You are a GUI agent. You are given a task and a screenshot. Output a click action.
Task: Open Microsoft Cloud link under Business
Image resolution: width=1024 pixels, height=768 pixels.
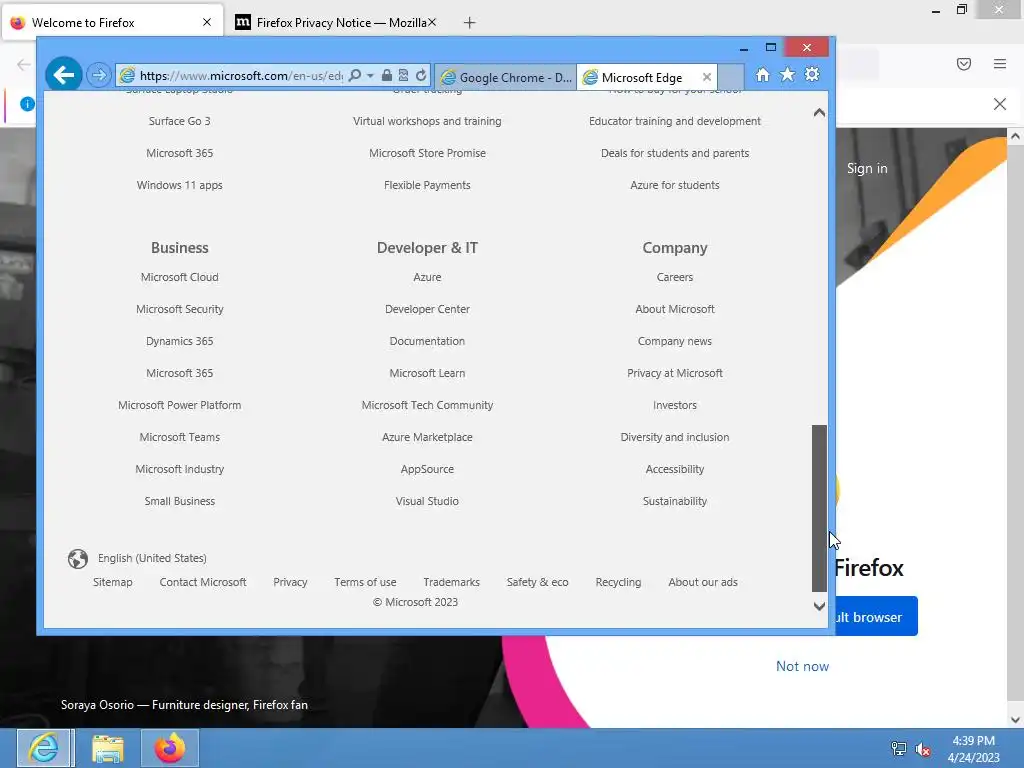(180, 277)
